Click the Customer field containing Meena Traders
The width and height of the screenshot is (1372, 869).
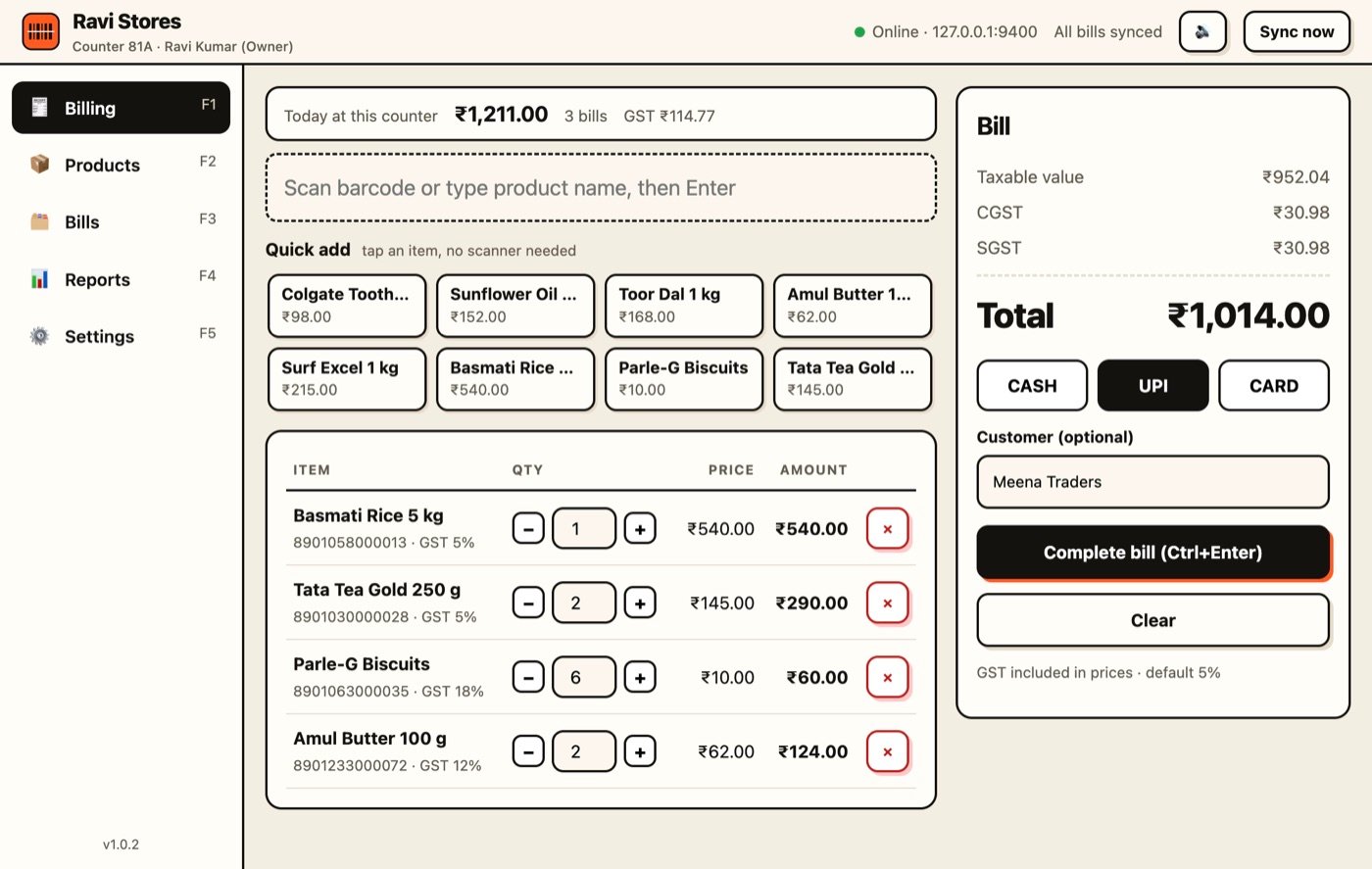(x=1153, y=482)
